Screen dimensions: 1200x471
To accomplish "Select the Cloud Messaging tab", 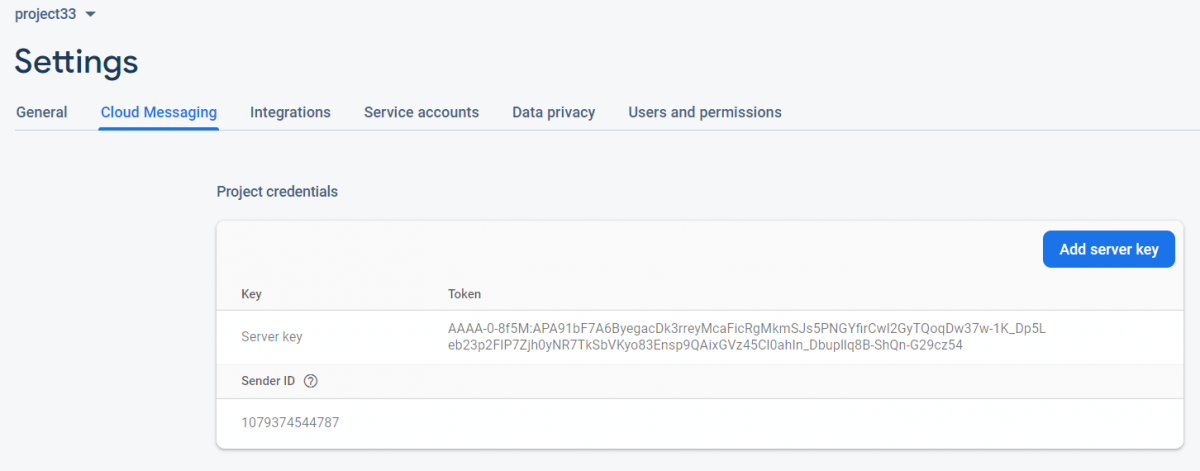I will pyautogui.click(x=159, y=112).
